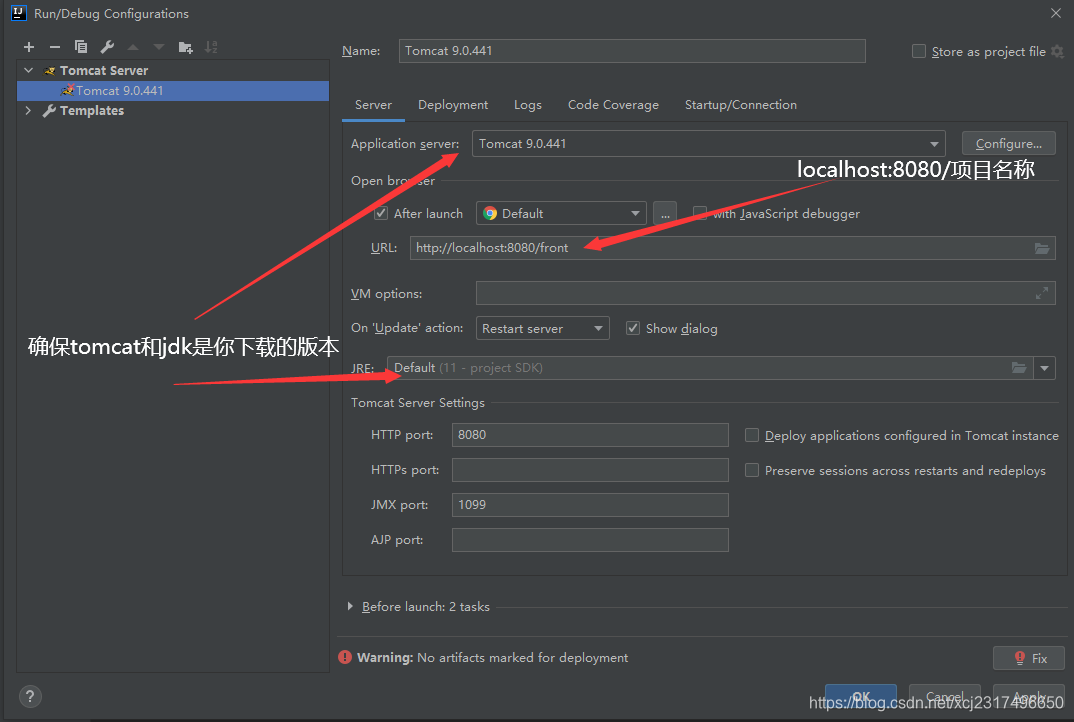
Task: Switch to the Deployment tab
Action: pos(453,105)
